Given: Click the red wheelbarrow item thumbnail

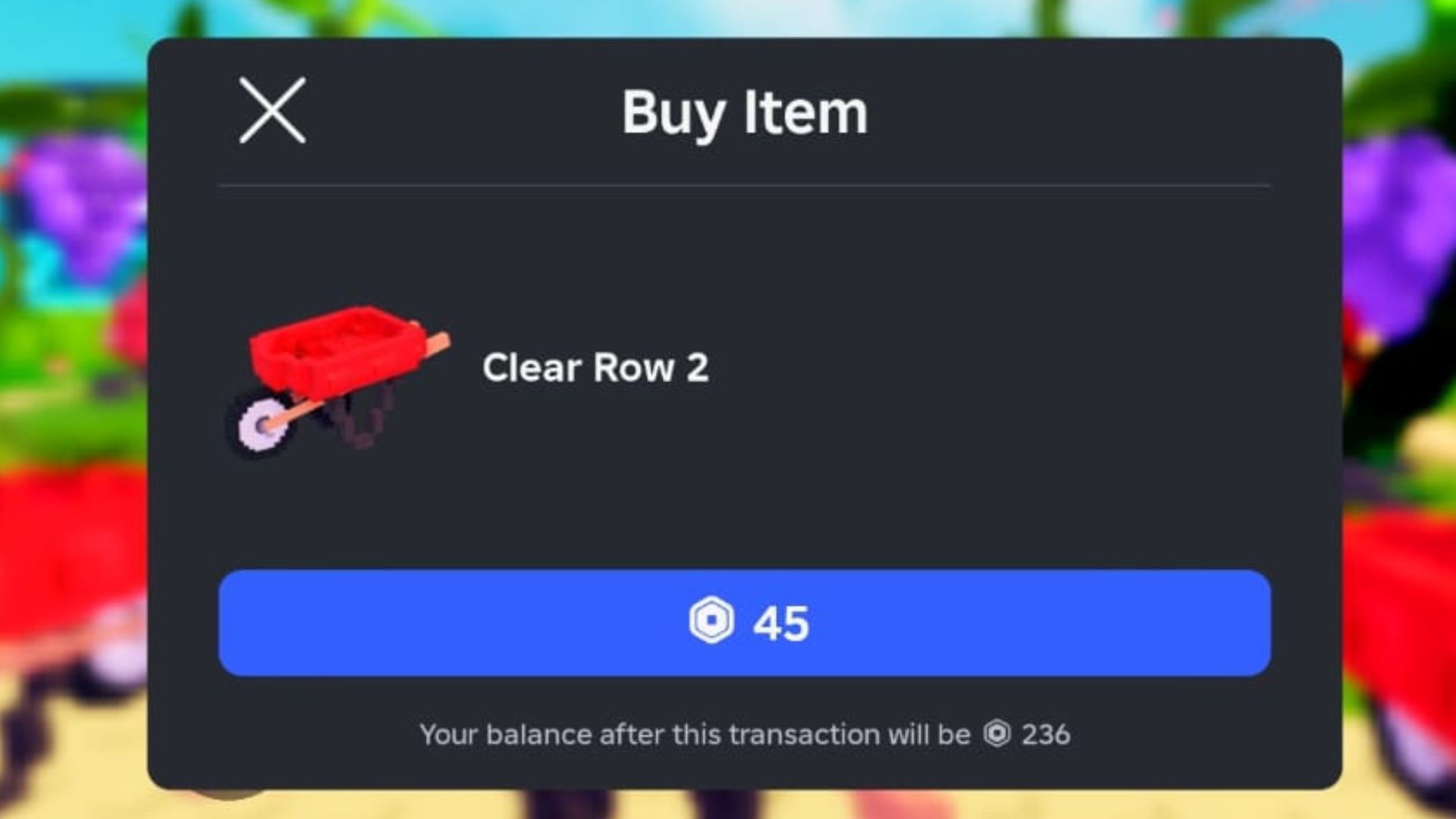Looking at the screenshot, I should [337, 381].
